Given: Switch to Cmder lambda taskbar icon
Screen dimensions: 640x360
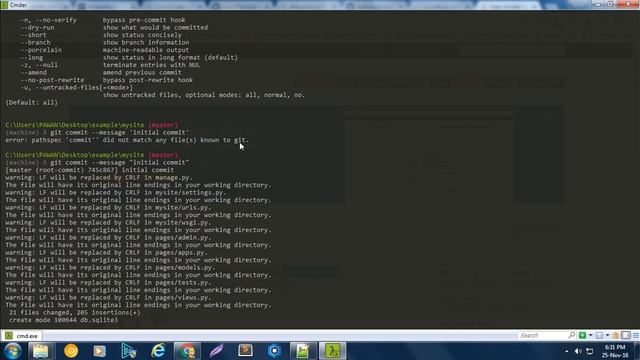Looking at the screenshot, I should [x=333, y=351].
